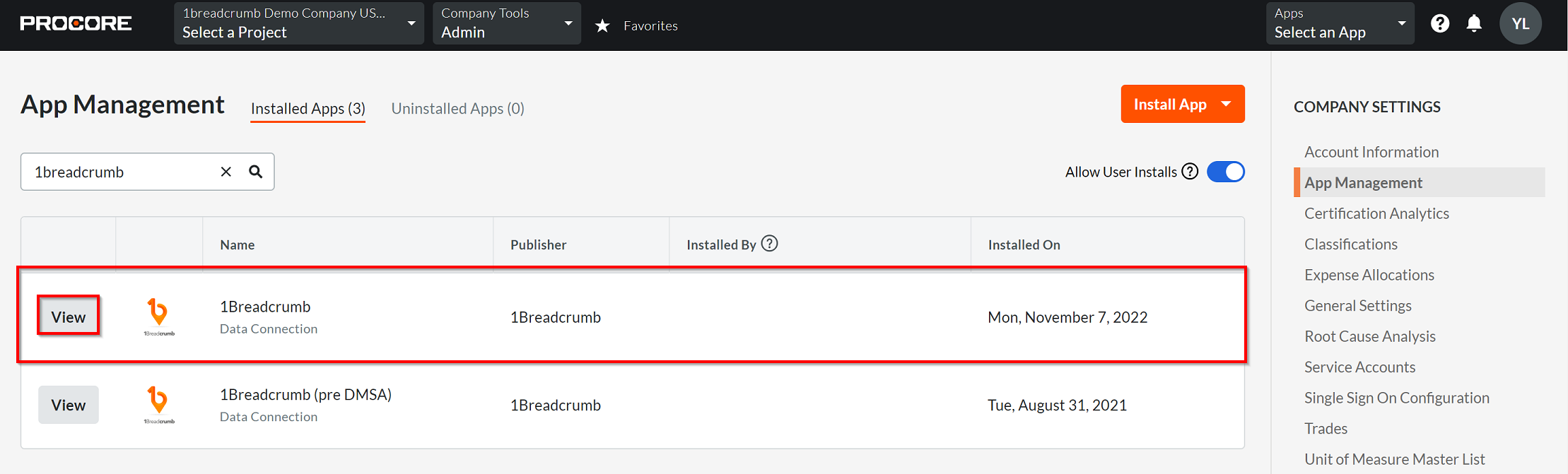Viewport: 1568px width, 474px height.
Task: Click View for the 1Breadcrumb app
Action: [69, 317]
